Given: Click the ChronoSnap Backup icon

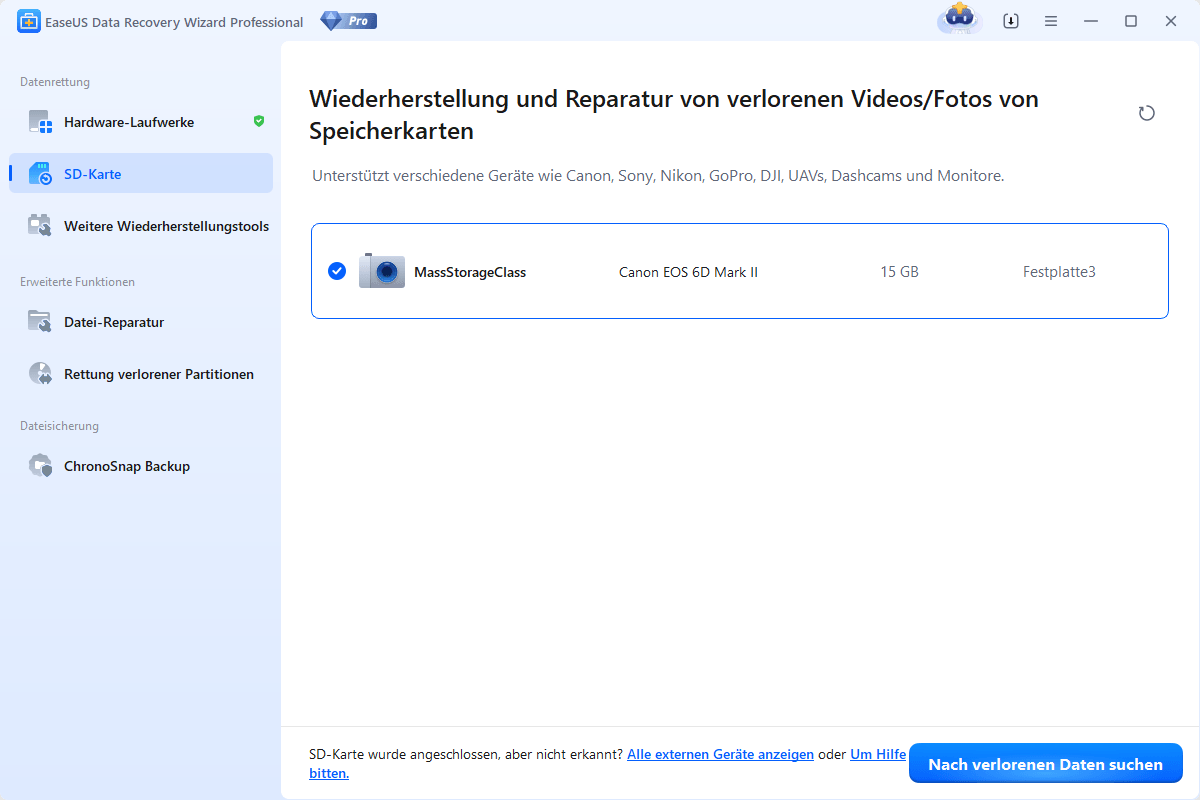Looking at the screenshot, I should tap(40, 466).
